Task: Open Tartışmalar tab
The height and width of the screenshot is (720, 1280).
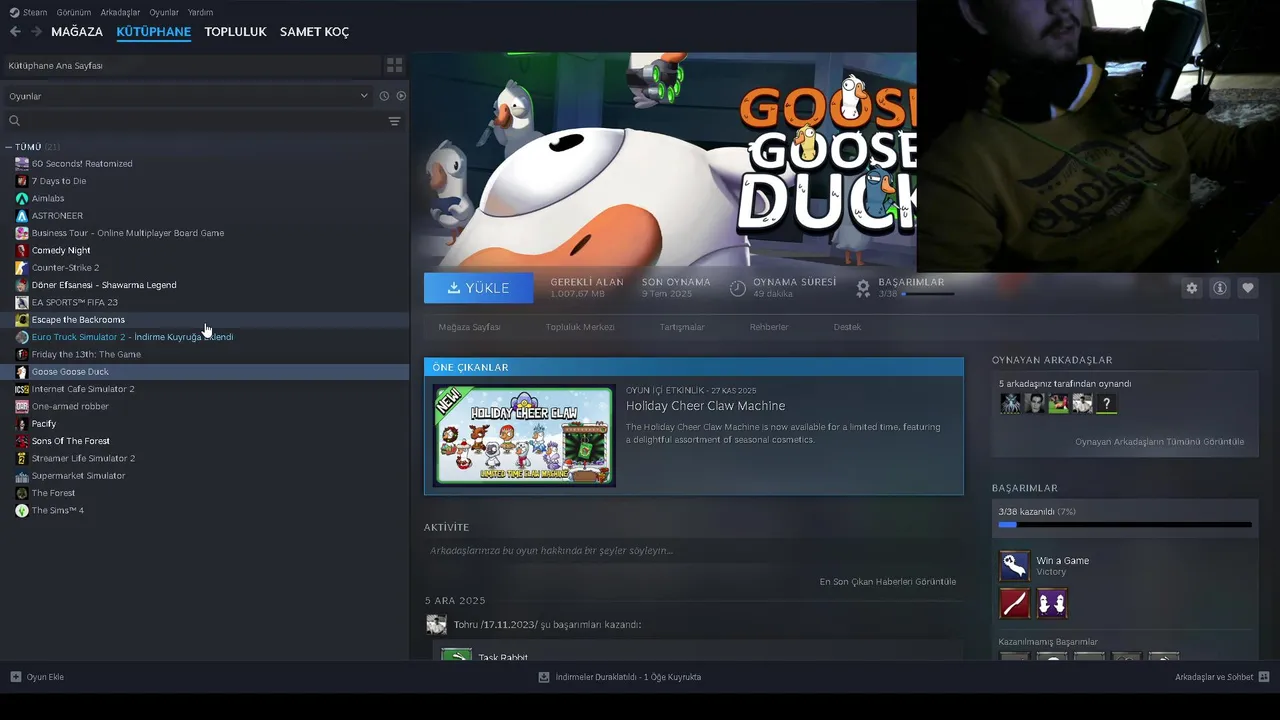Action: click(x=682, y=327)
